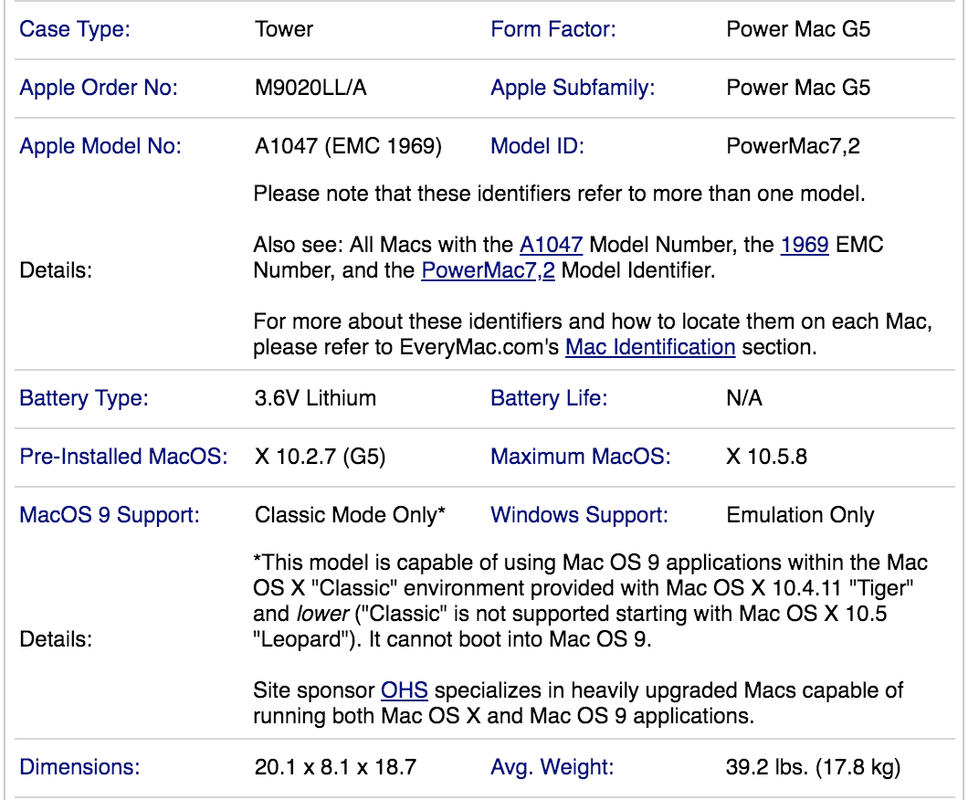Click the dimensions '20.1 x 8.1 x 18.7'

[x=336, y=767]
